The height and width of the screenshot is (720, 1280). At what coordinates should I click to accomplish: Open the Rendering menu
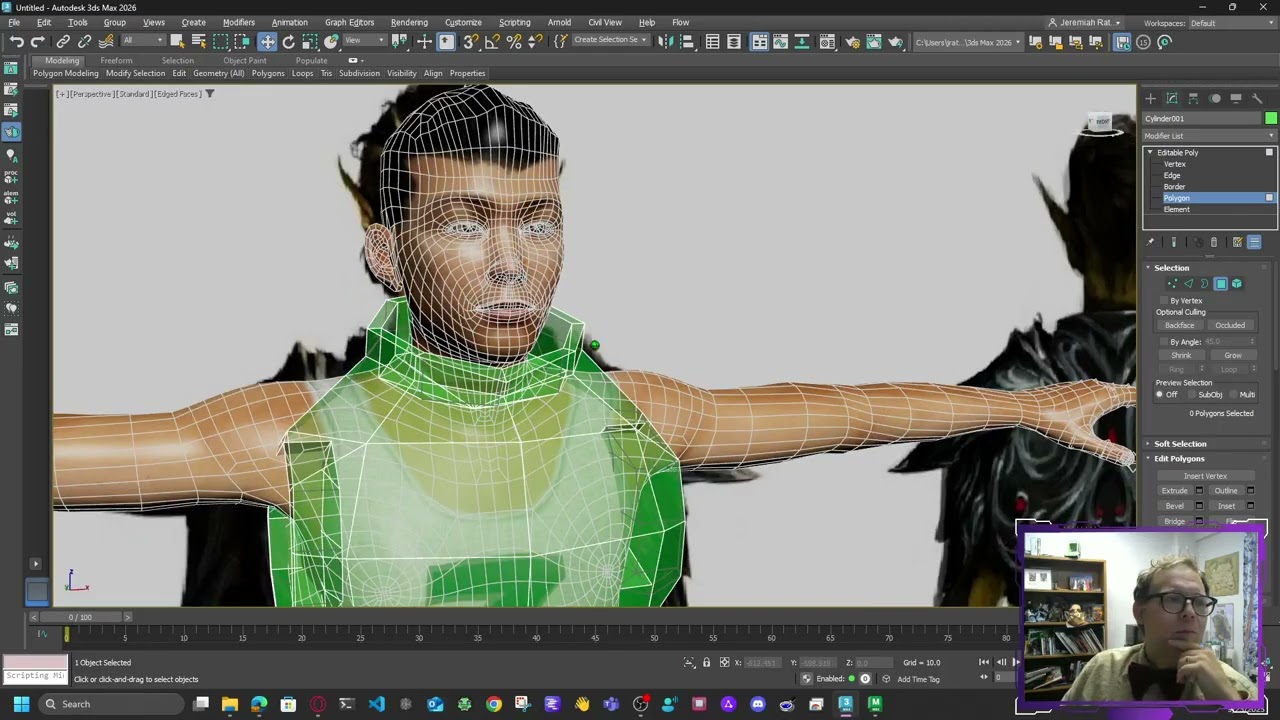click(409, 22)
